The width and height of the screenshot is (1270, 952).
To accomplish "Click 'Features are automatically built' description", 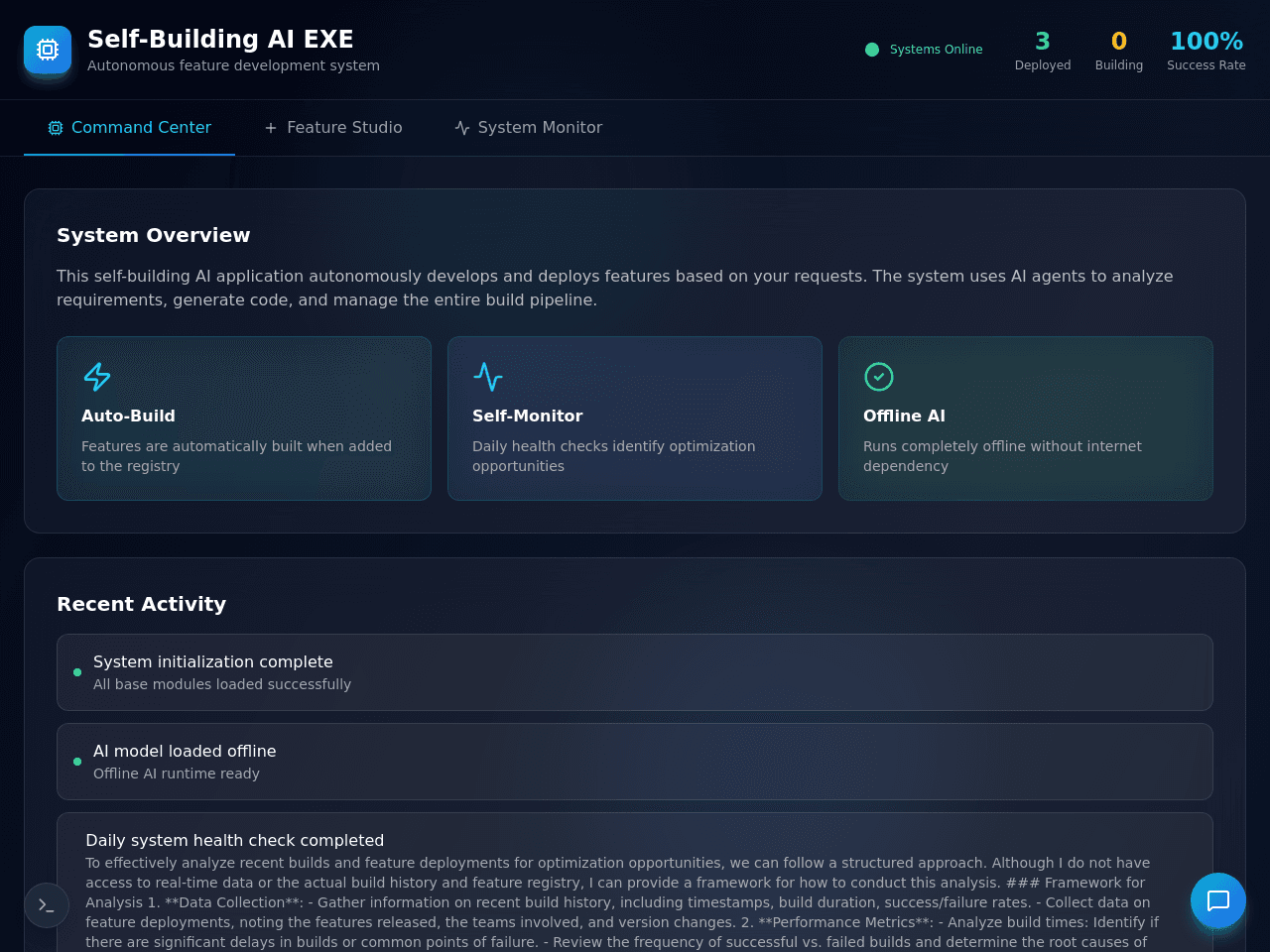I will [x=236, y=456].
